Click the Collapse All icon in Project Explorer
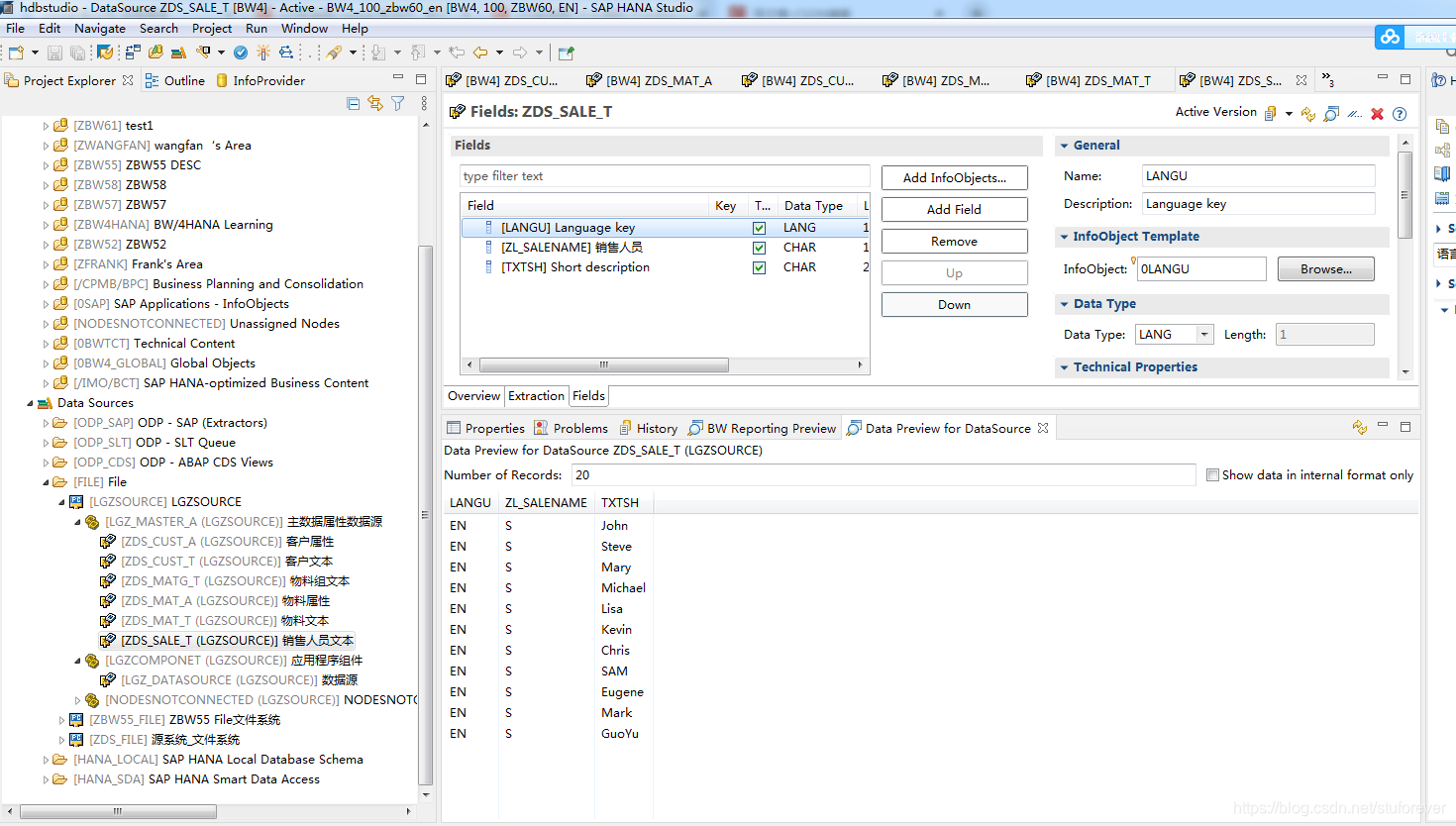1456x826 pixels. (x=354, y=103)
